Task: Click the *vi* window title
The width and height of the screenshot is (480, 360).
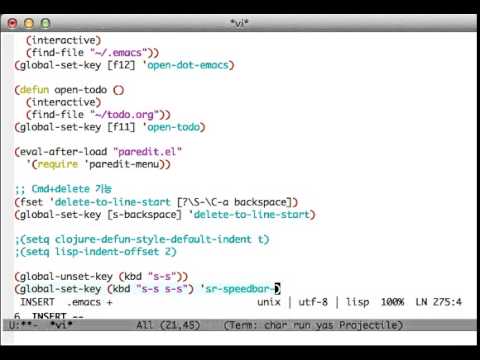Action: 239,23
